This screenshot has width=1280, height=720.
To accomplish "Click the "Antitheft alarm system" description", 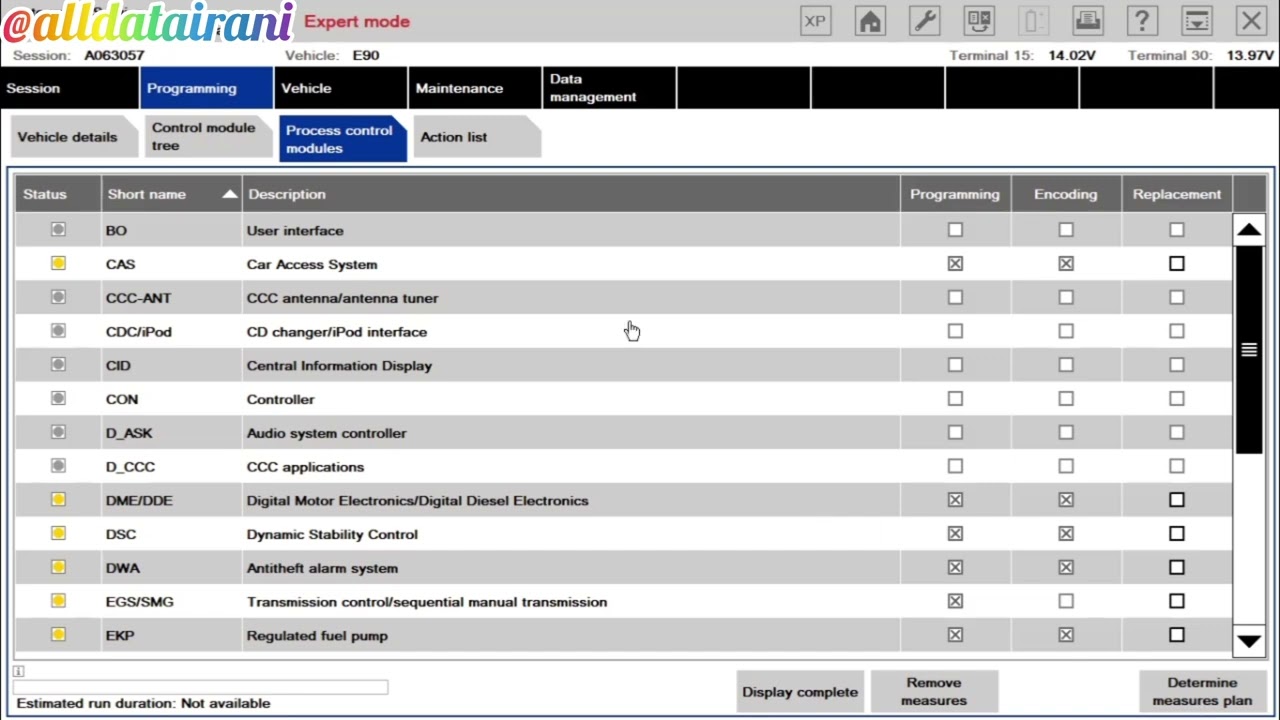I will 322,568.
